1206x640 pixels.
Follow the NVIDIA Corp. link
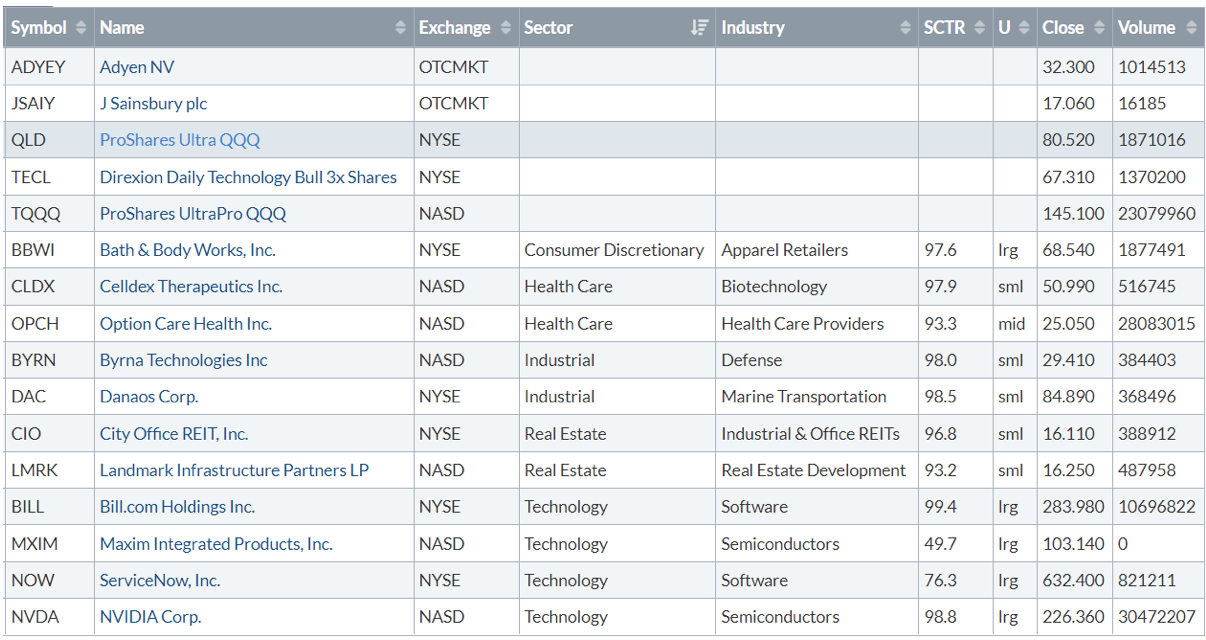[x=150, y=617]
